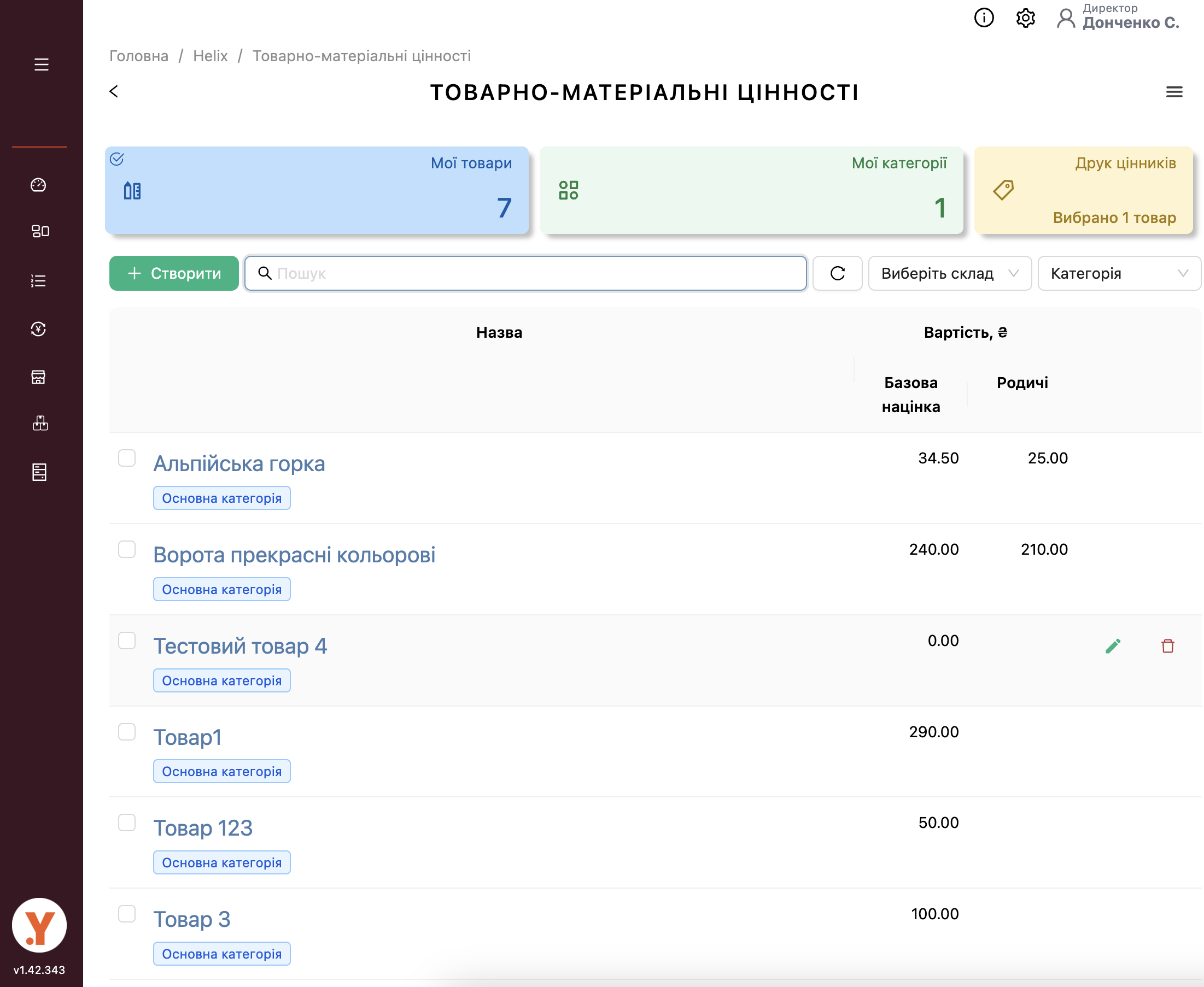The width and height of the screenshot is (1204, 987).
Task: Open the Ворота прекрасні кольорові link
Action: point(294,555)
